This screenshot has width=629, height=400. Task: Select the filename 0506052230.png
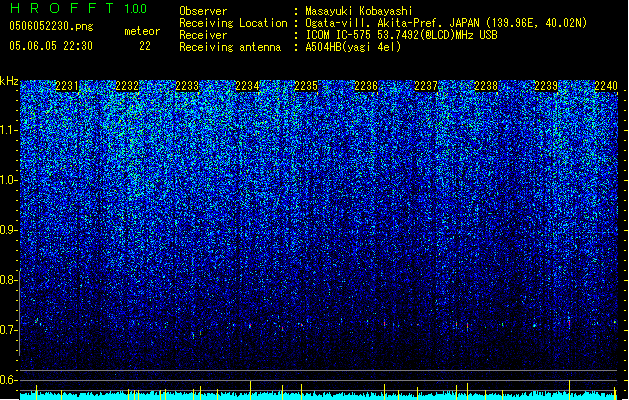pos(51,26)
